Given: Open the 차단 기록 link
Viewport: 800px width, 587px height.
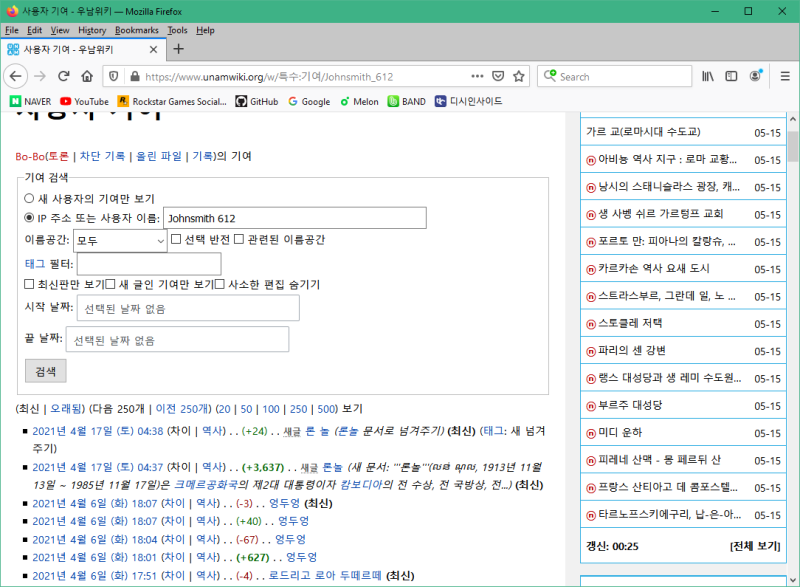Looking at the screenshot, I should (102, 156).
